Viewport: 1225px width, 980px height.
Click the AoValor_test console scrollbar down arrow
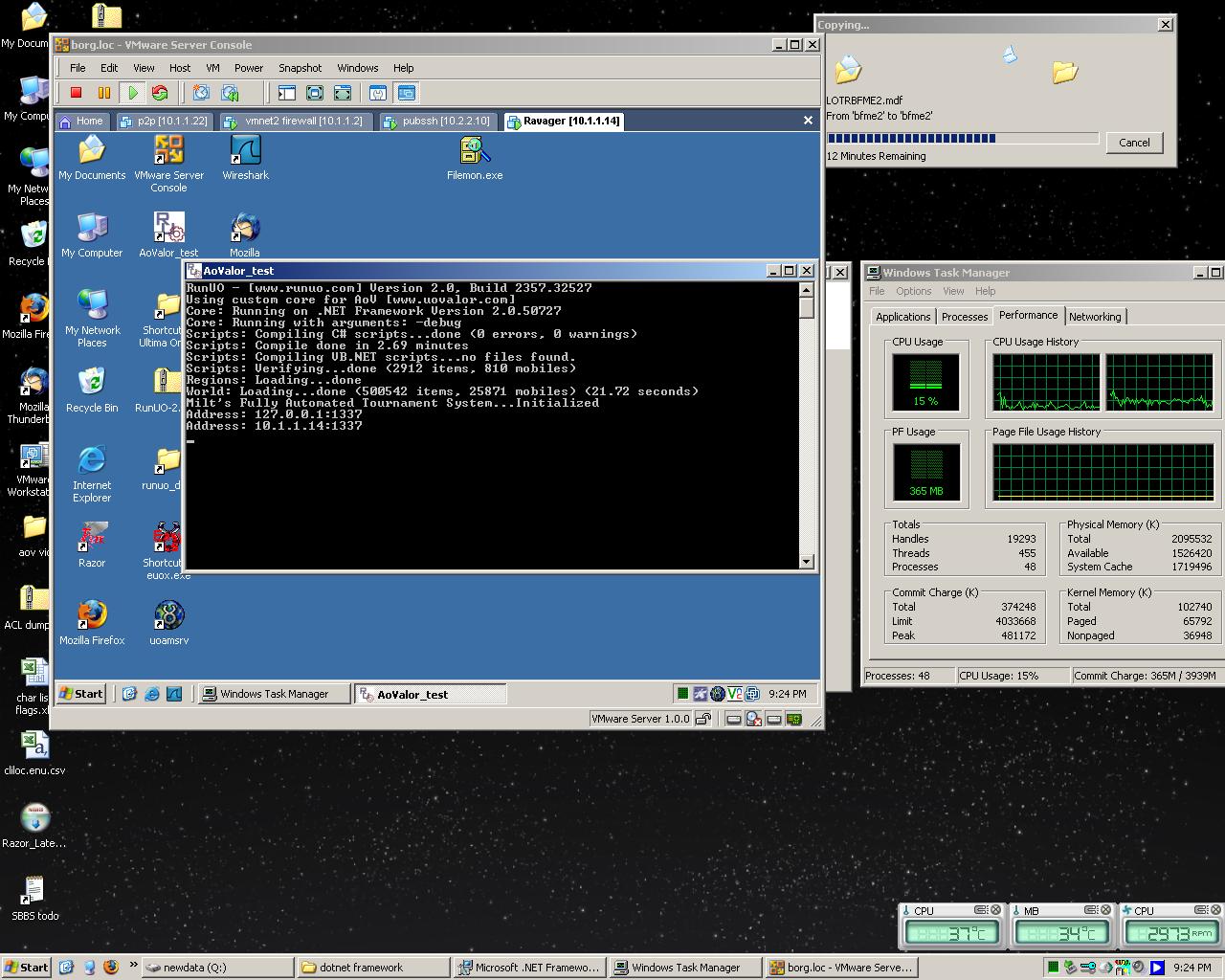[x=807, y=562]
